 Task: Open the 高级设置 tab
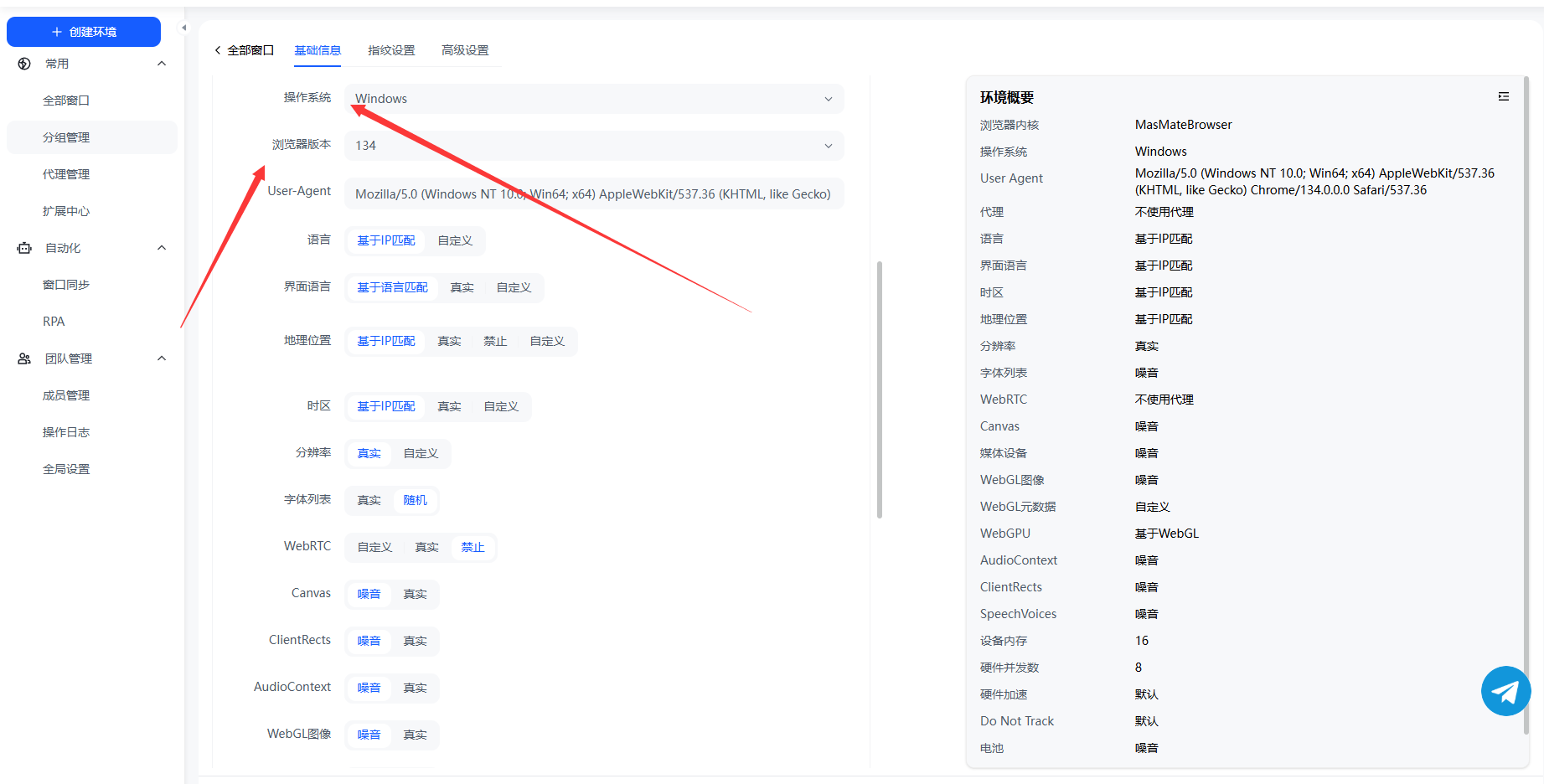point(465,50)
